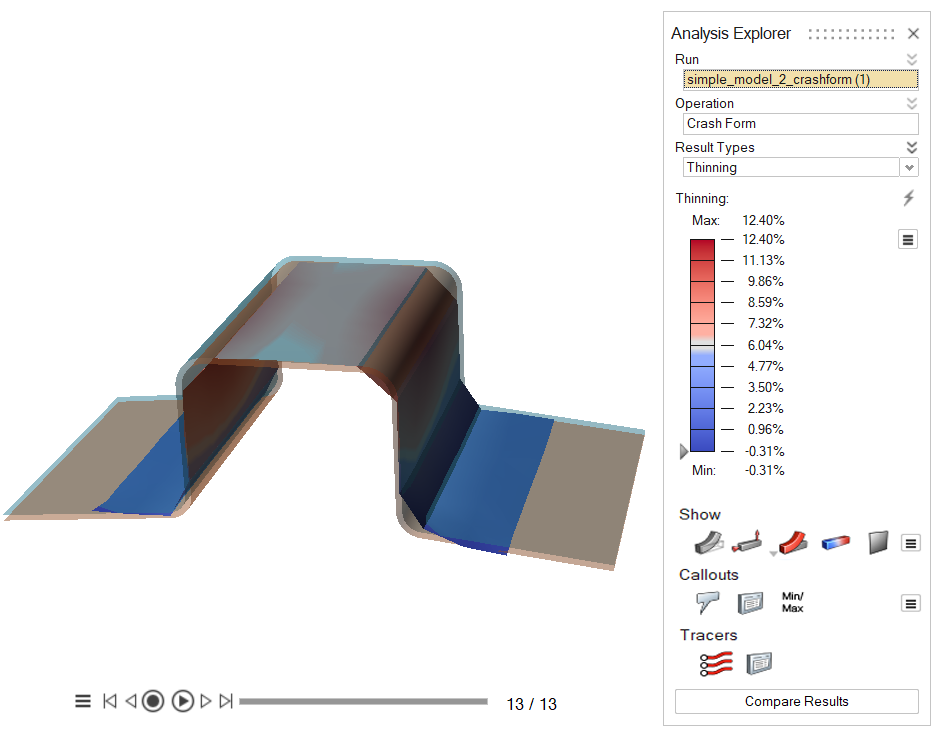Toggle the loads and supports display icon
The height and width of the screenshot is (732, 945).
point(749,543)
